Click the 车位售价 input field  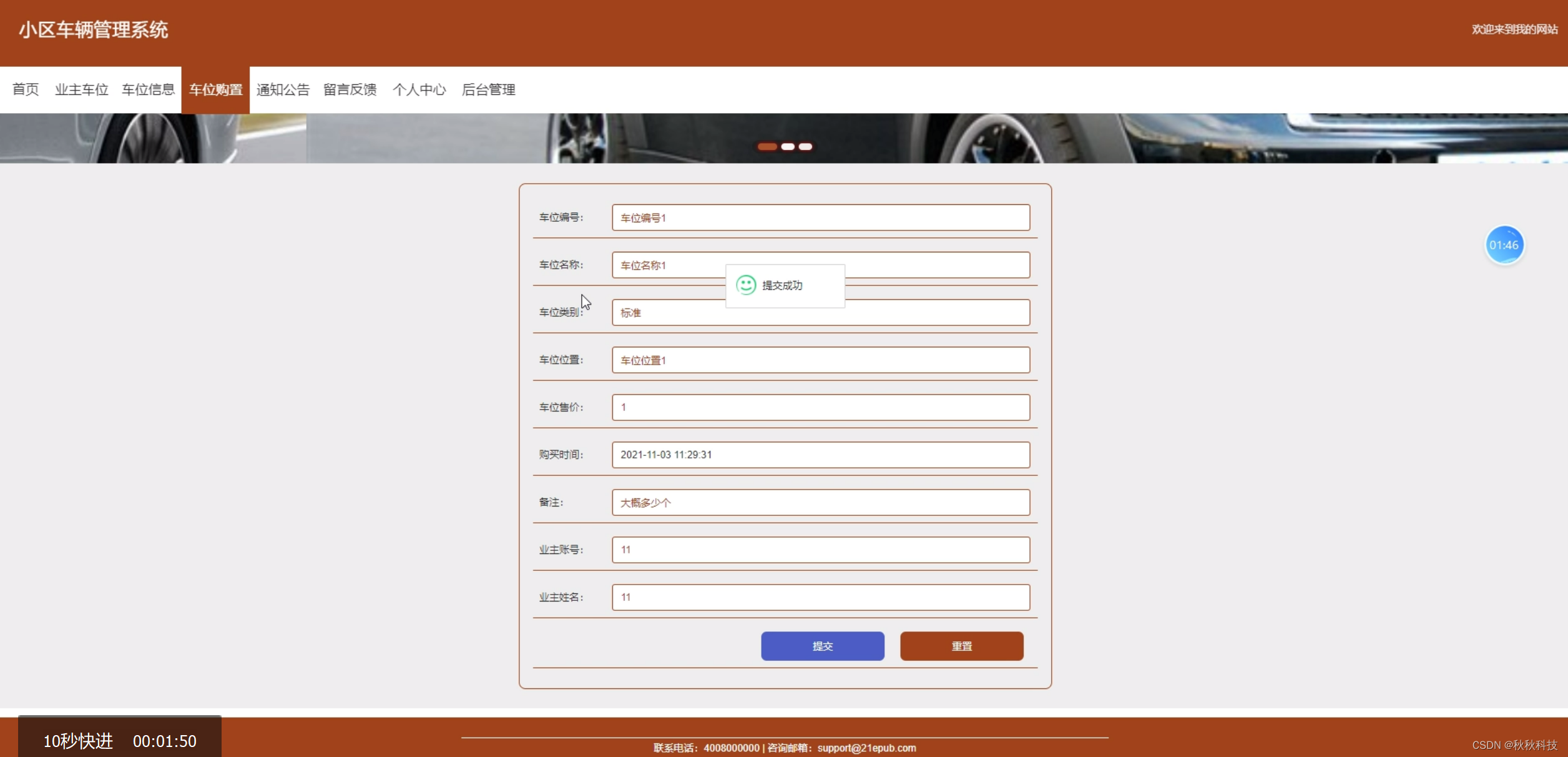pyautogui.click(x=820, y=407)
